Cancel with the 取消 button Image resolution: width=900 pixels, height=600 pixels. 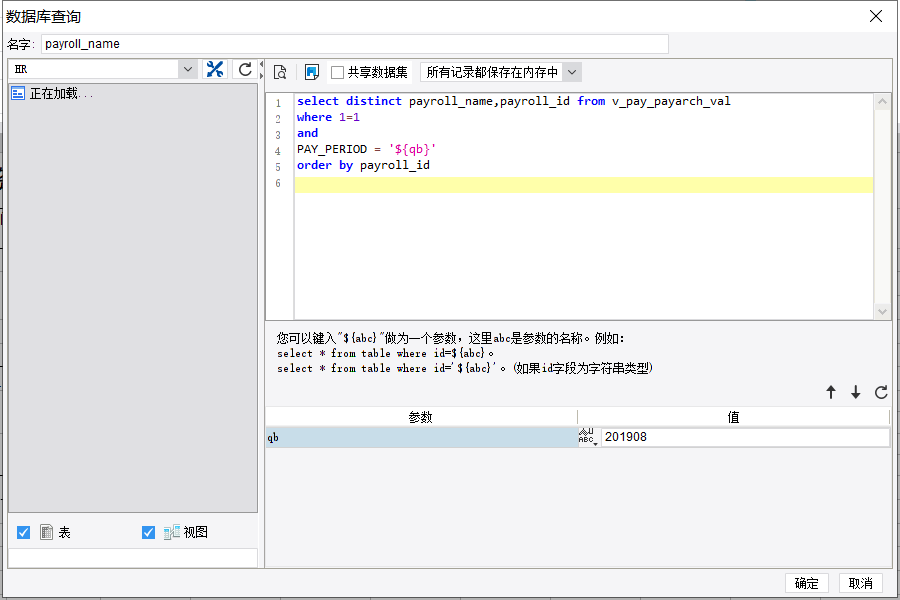[x=860, y=583]
